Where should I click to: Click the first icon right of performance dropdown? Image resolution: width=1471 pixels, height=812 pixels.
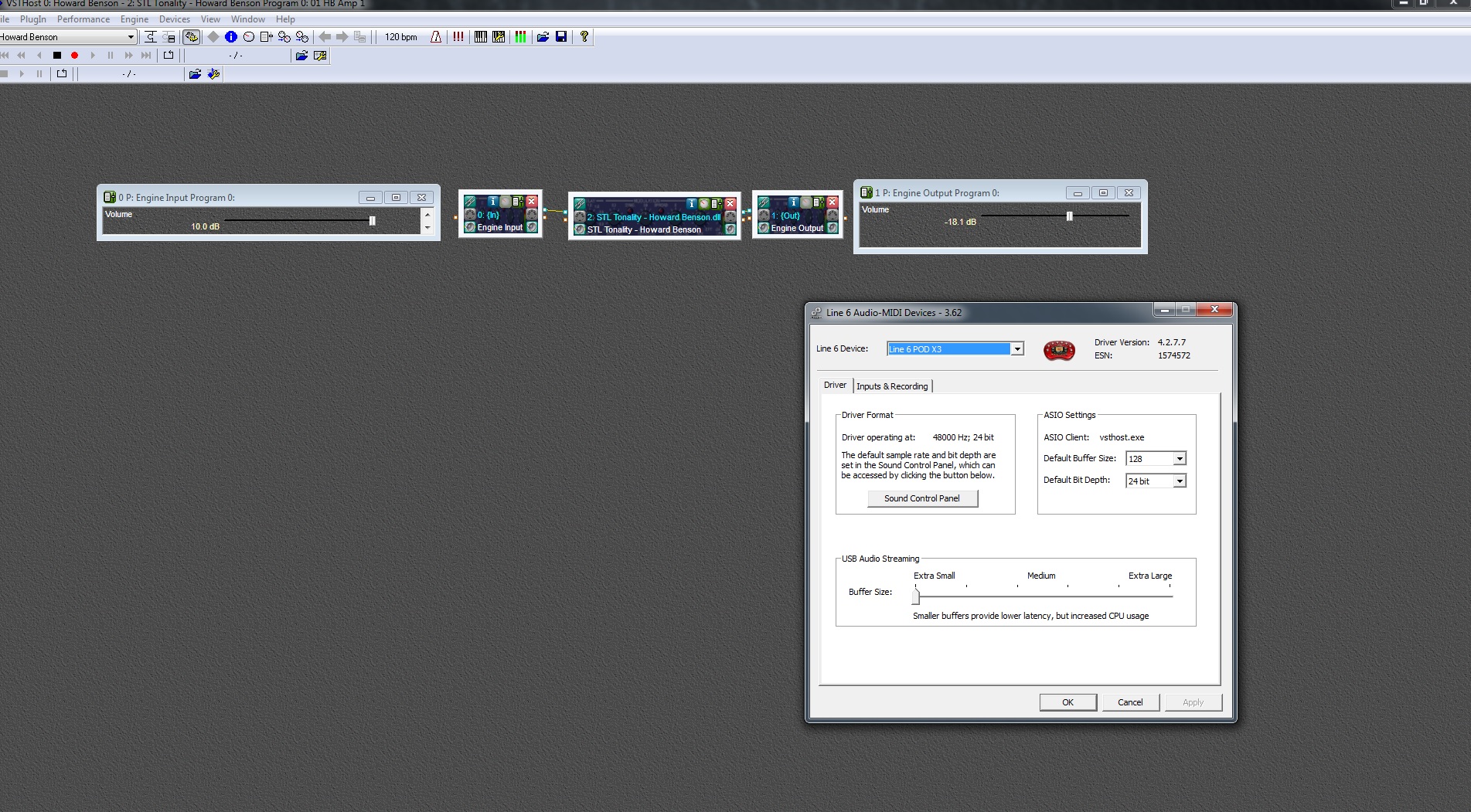tap(151, 36)
